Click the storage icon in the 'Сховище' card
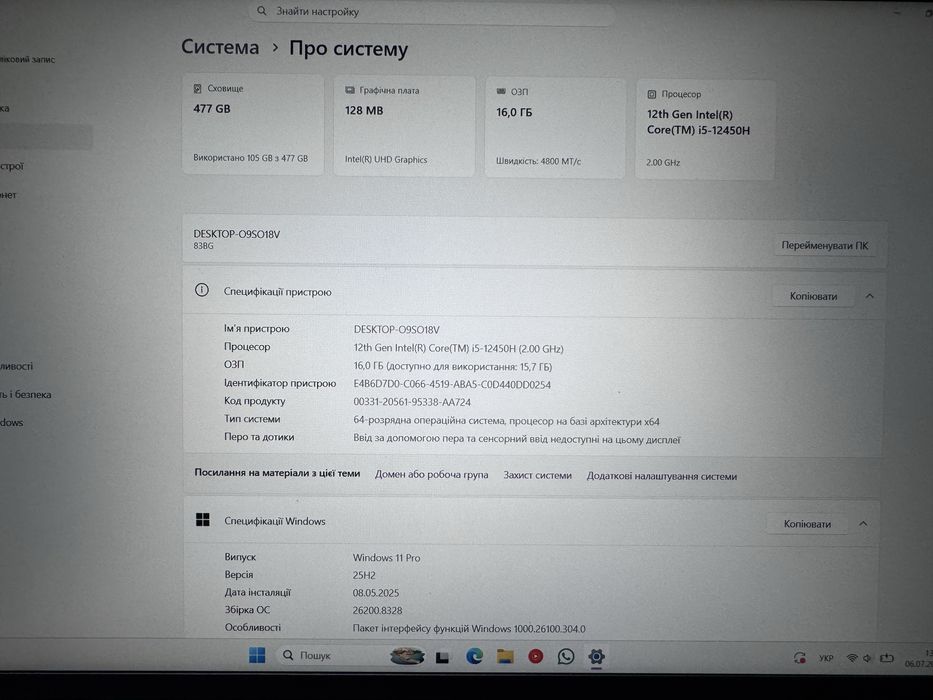 pyautogui.click(x=198, y=88)
